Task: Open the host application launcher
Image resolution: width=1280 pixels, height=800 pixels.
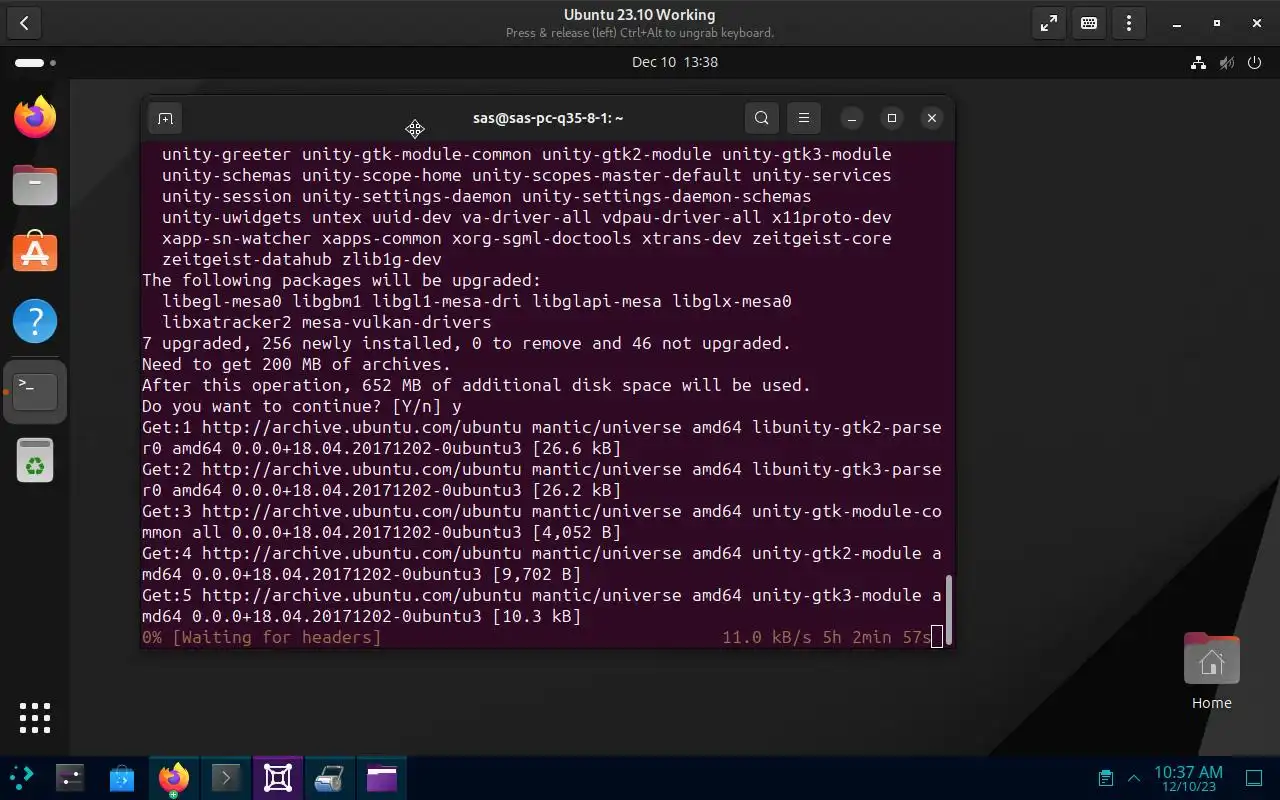Action: click(22, 777)
